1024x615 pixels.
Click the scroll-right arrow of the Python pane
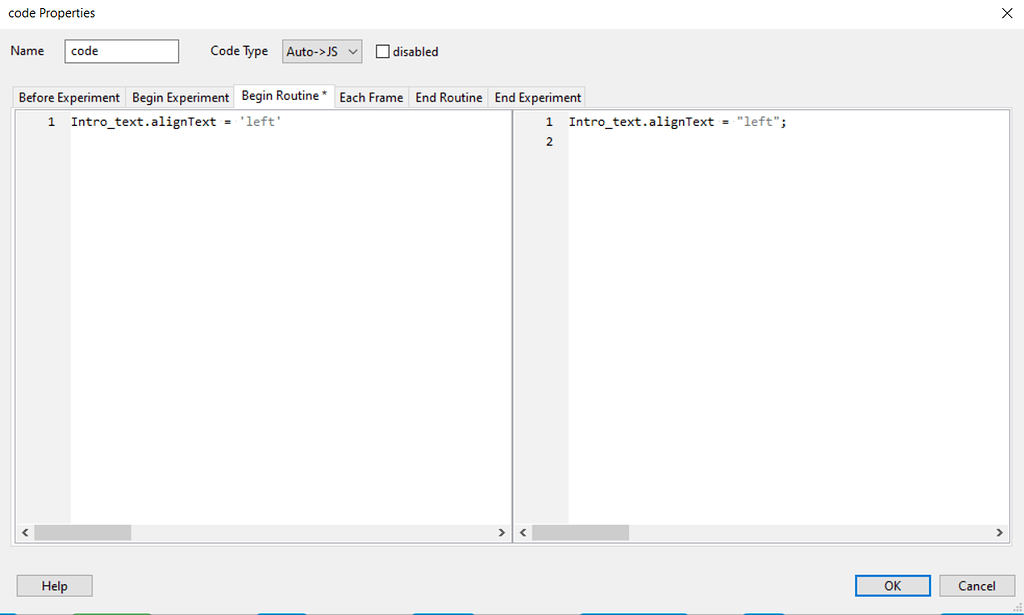click(x=502, y=533)
